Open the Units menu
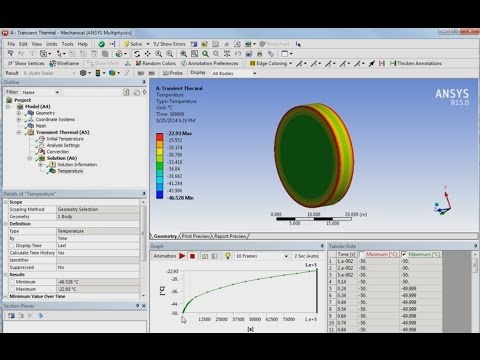The height and width of the screenshot is (360, 480). pos(52,44)
